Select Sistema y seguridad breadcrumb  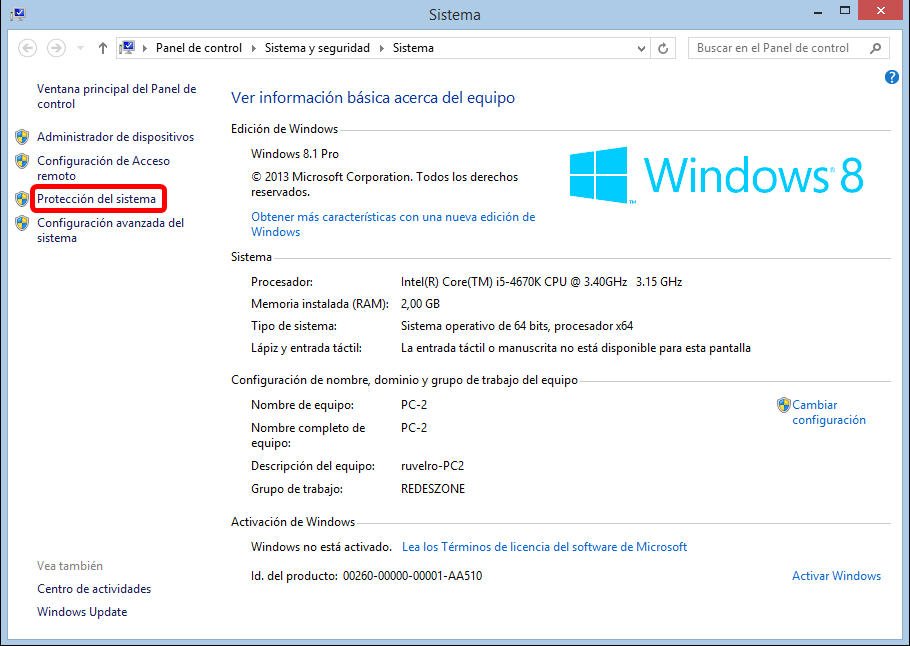click(x=317, y=48)
